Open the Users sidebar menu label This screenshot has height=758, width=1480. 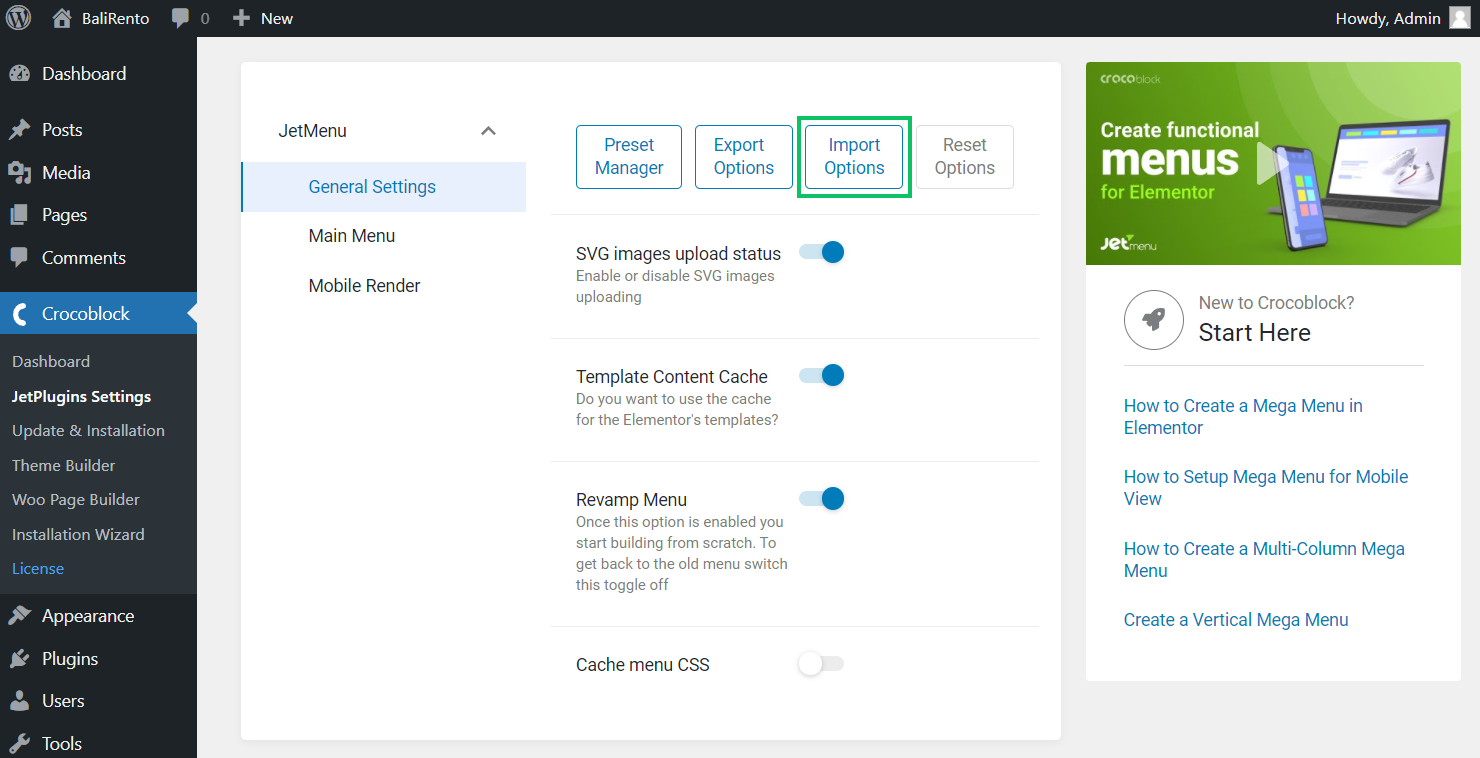pos(63,701)
